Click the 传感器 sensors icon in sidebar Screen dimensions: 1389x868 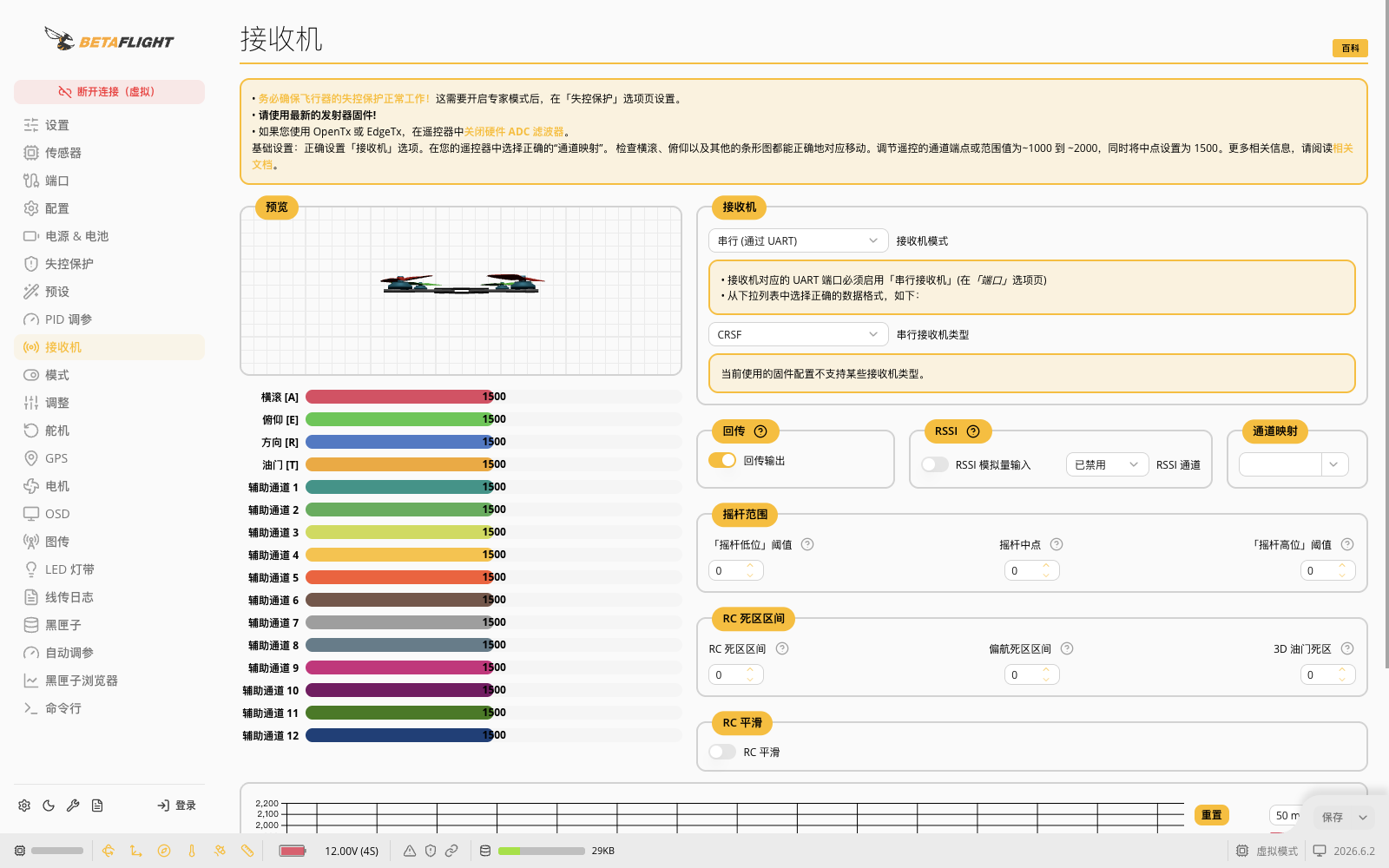(x=31, y=153)
